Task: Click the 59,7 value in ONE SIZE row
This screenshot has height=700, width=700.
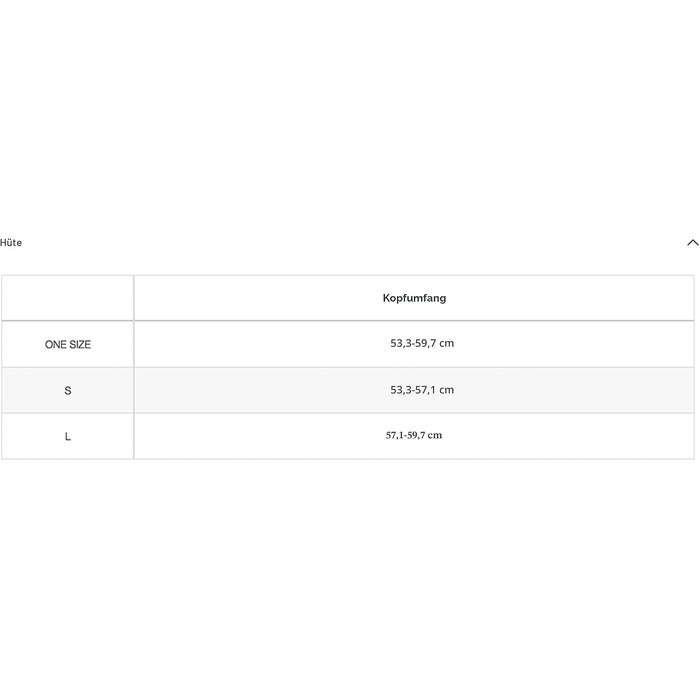Action: tap(425, 343)
